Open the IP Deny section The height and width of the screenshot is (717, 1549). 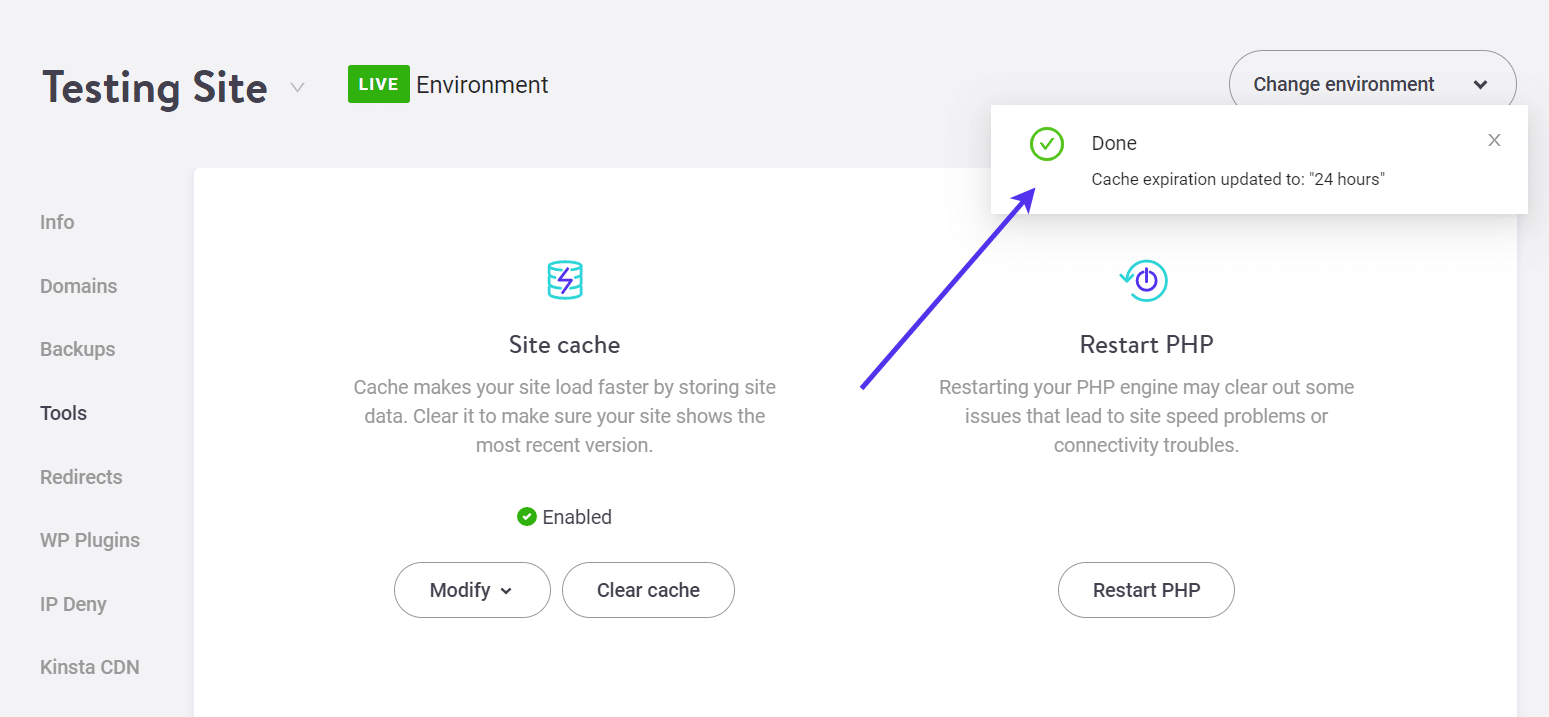(x=73, y=603)
